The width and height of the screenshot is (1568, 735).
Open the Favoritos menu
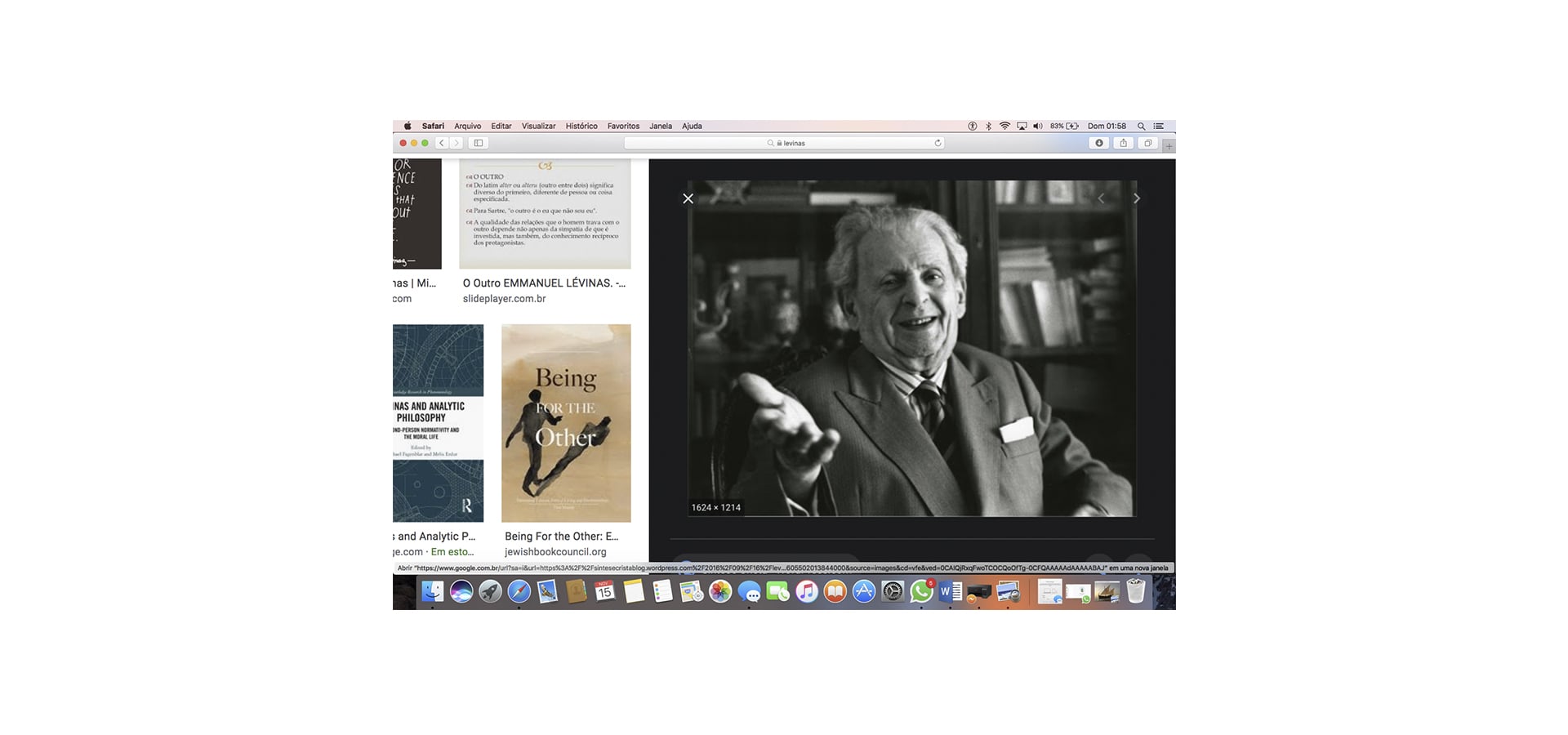click(x=623, y=126)
